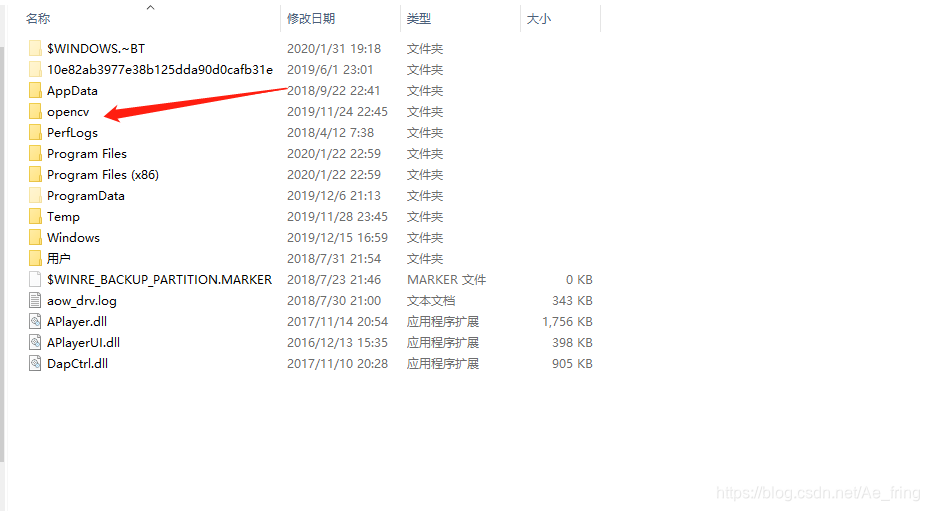Click the AppData folder icon
929x511 pixels.
[35, 90]
